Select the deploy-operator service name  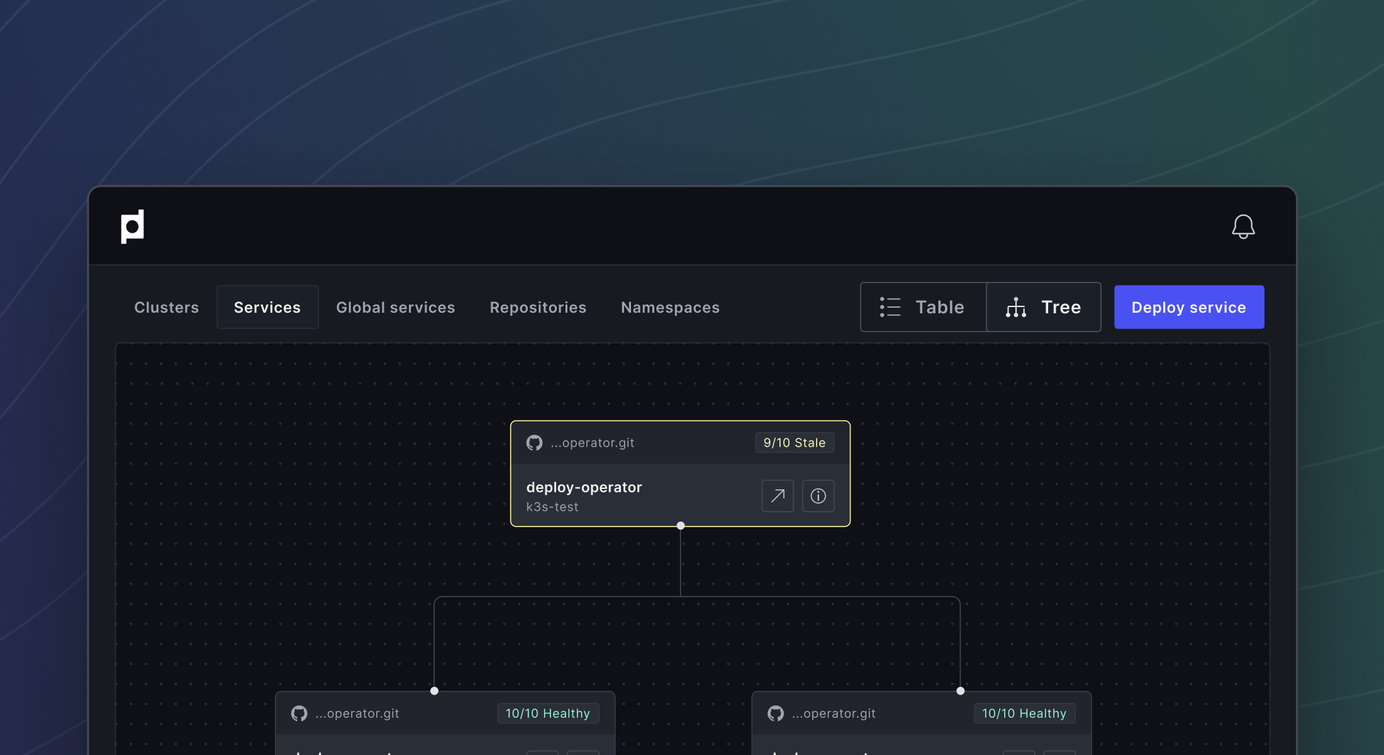pos(584,487)
